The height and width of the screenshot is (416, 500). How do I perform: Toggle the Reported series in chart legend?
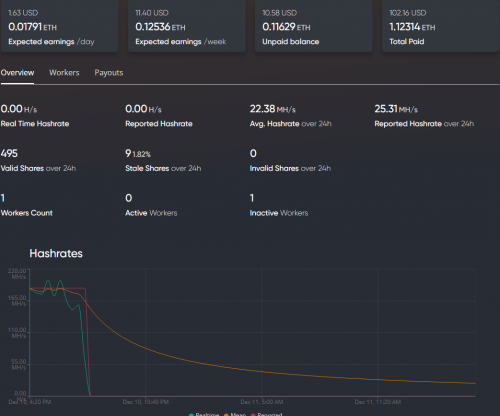(266, 414)
